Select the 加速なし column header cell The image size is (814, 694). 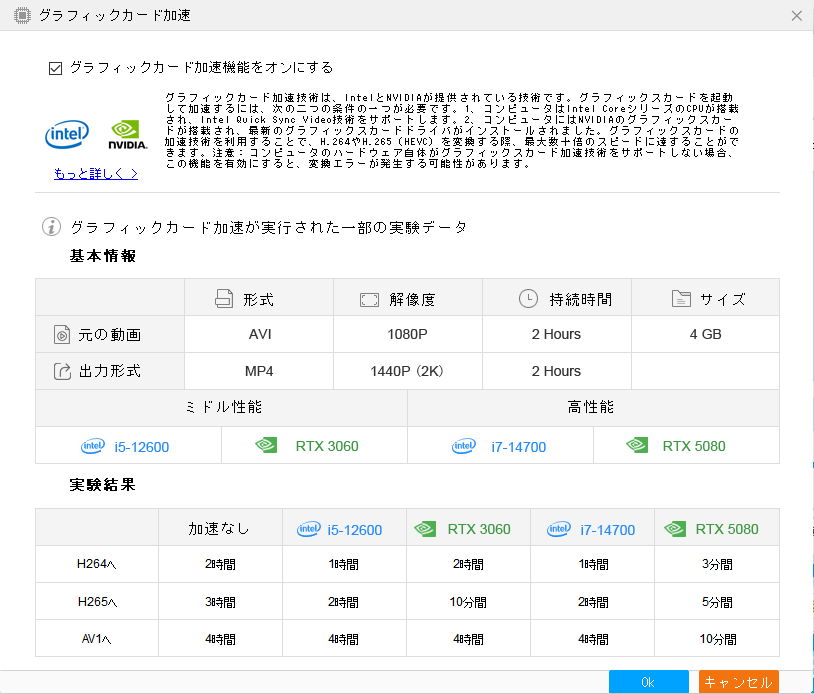tap(219, 526)
